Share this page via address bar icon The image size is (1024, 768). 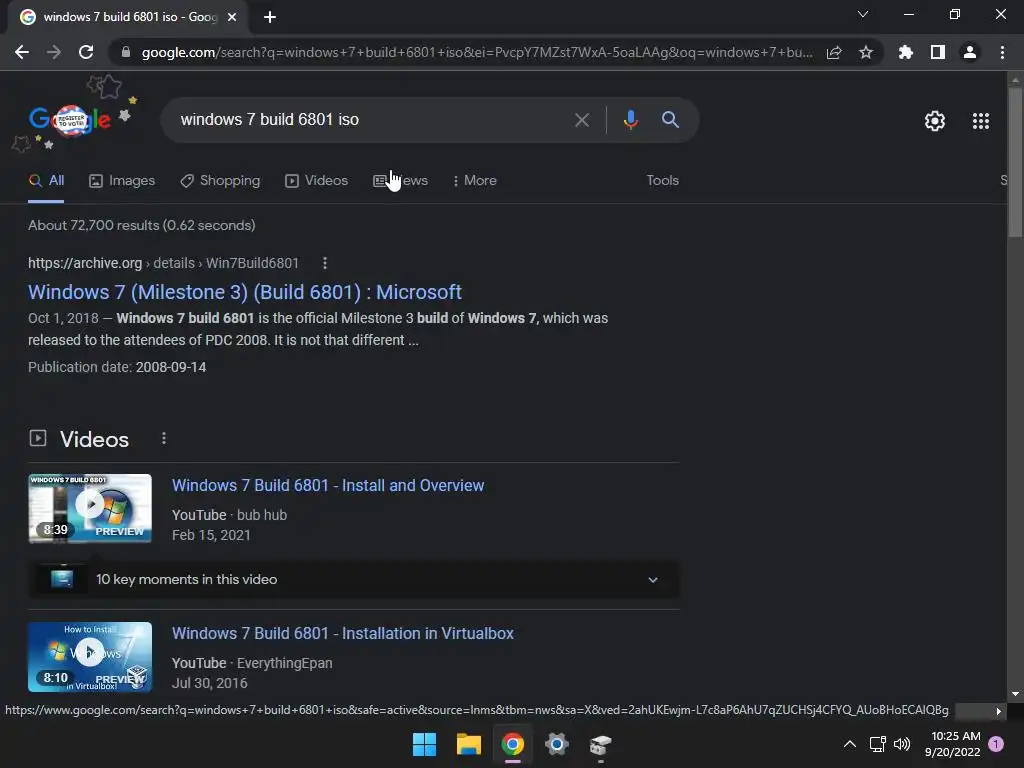click(834, 52)
